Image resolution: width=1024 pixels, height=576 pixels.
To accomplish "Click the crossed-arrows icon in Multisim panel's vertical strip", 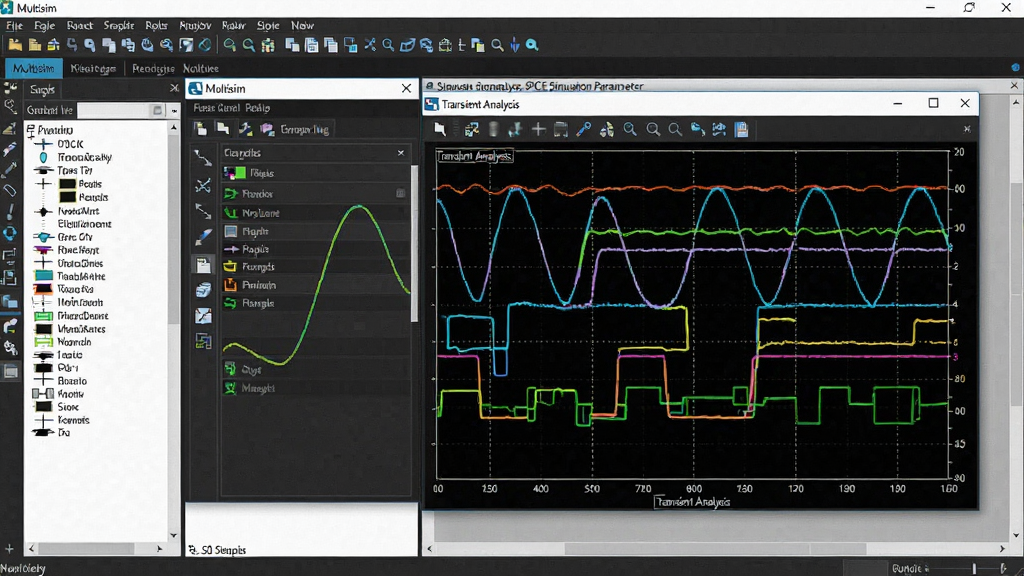I will [203, 185].
